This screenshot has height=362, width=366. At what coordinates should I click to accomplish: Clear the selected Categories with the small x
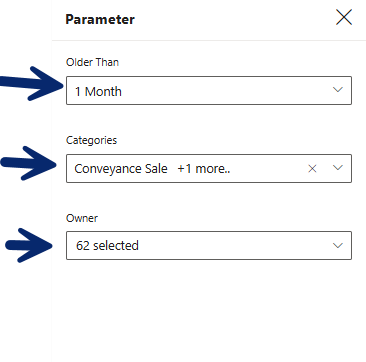pos(312,169)
